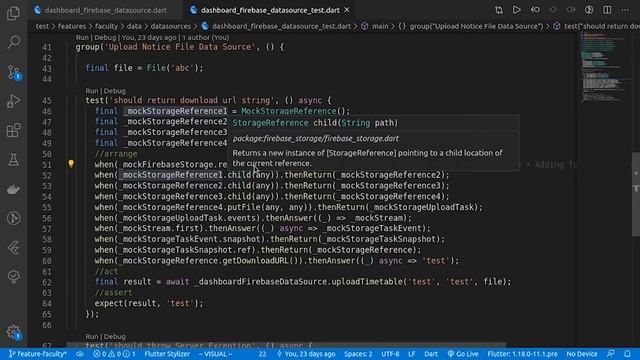Click 'MockStorageReference' constructor on line 46

click(x=289, y=111)
